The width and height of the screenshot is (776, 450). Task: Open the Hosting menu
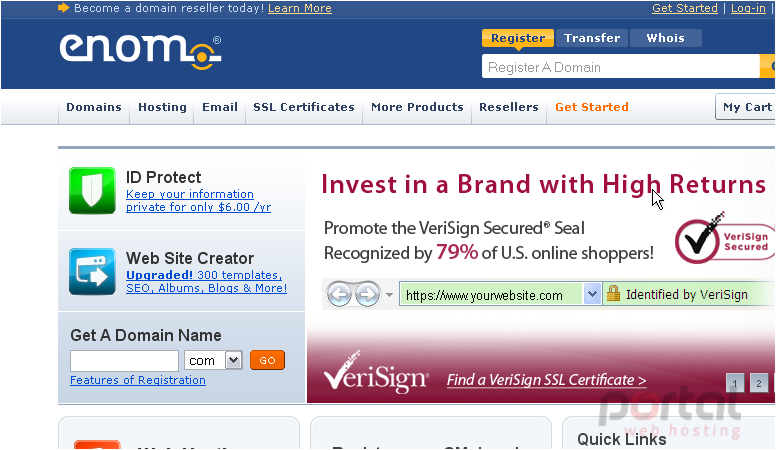click(162, 107)
